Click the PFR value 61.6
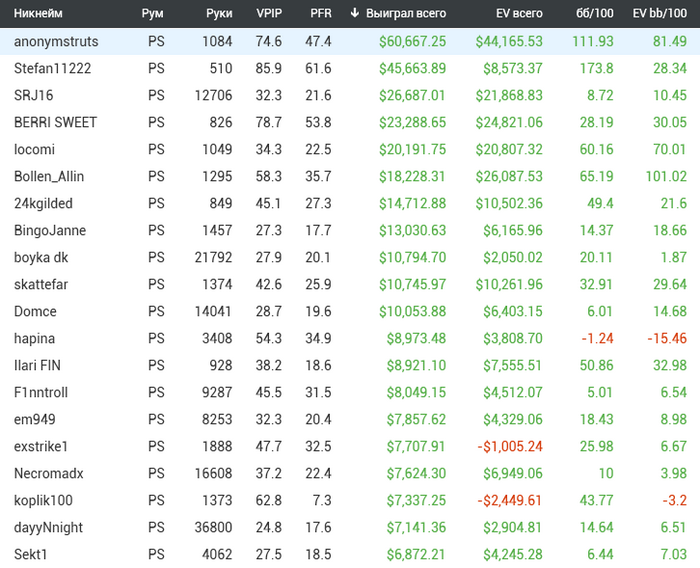 pos(318,68)
